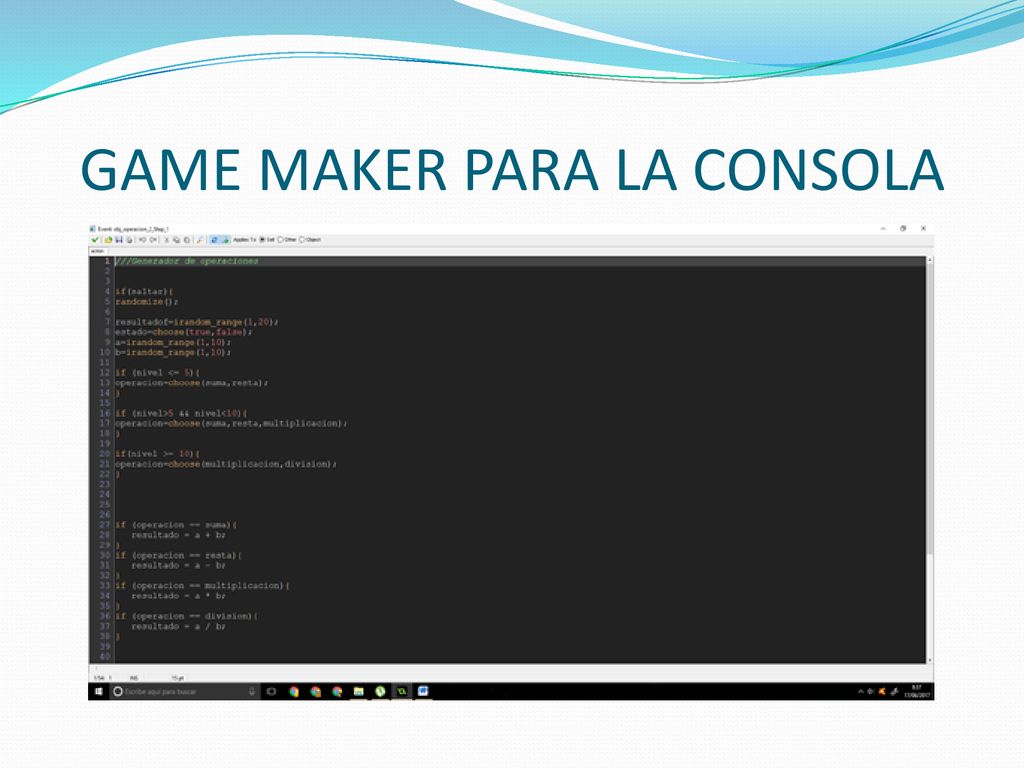1024x768 pixels.
Task: Click the line if (operacion == suma){
Action: [176, 524]
